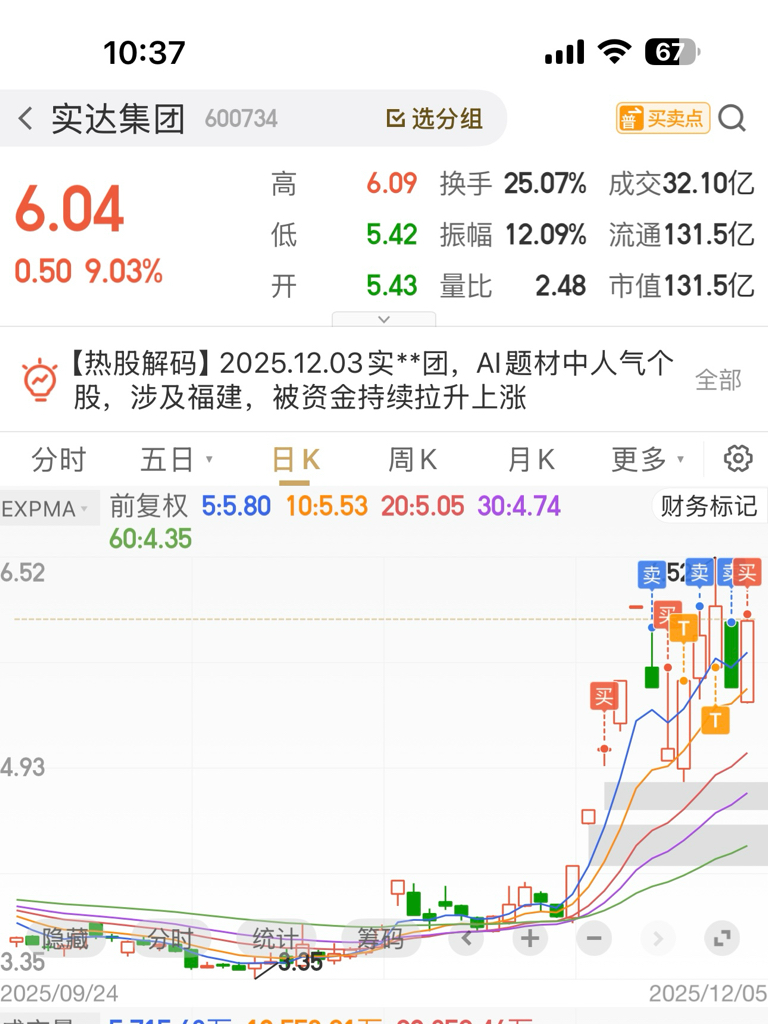Tap the EXPMA 10:5.53 value
Viewport: 768px width, 1024px height.
(327, 506)
